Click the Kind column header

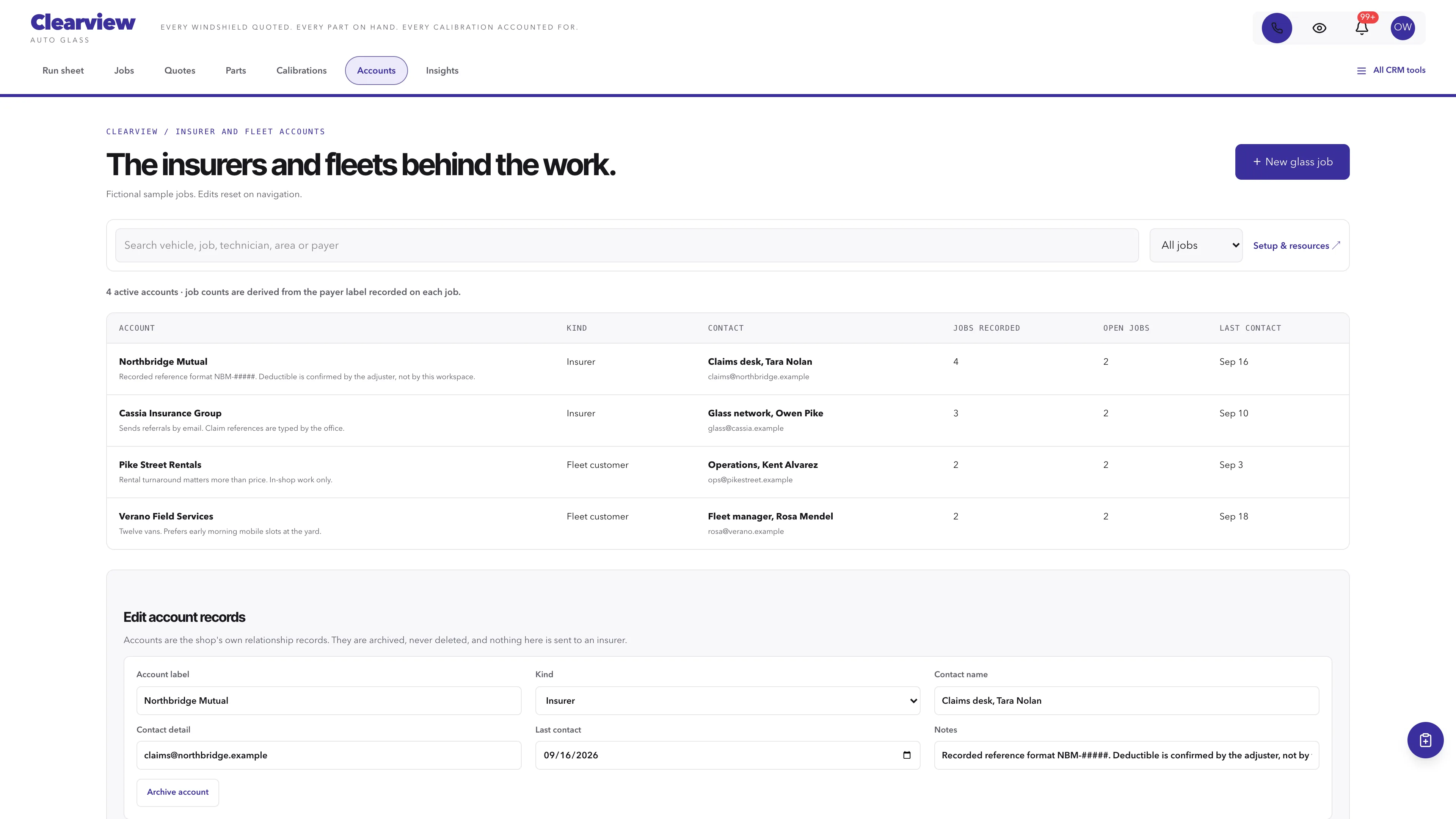tap(576, 328)
